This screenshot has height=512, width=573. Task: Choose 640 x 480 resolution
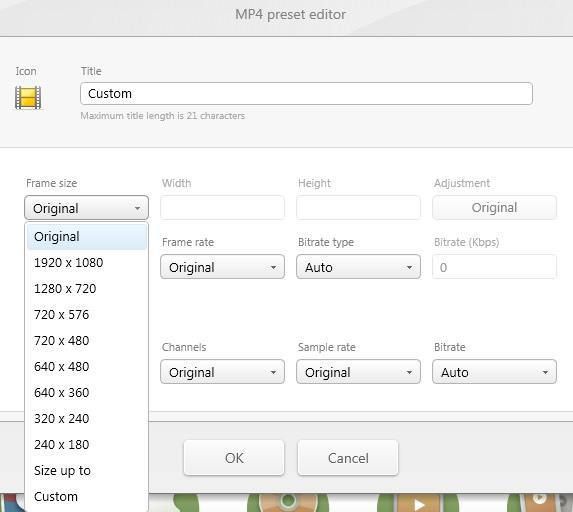[87, 367]
